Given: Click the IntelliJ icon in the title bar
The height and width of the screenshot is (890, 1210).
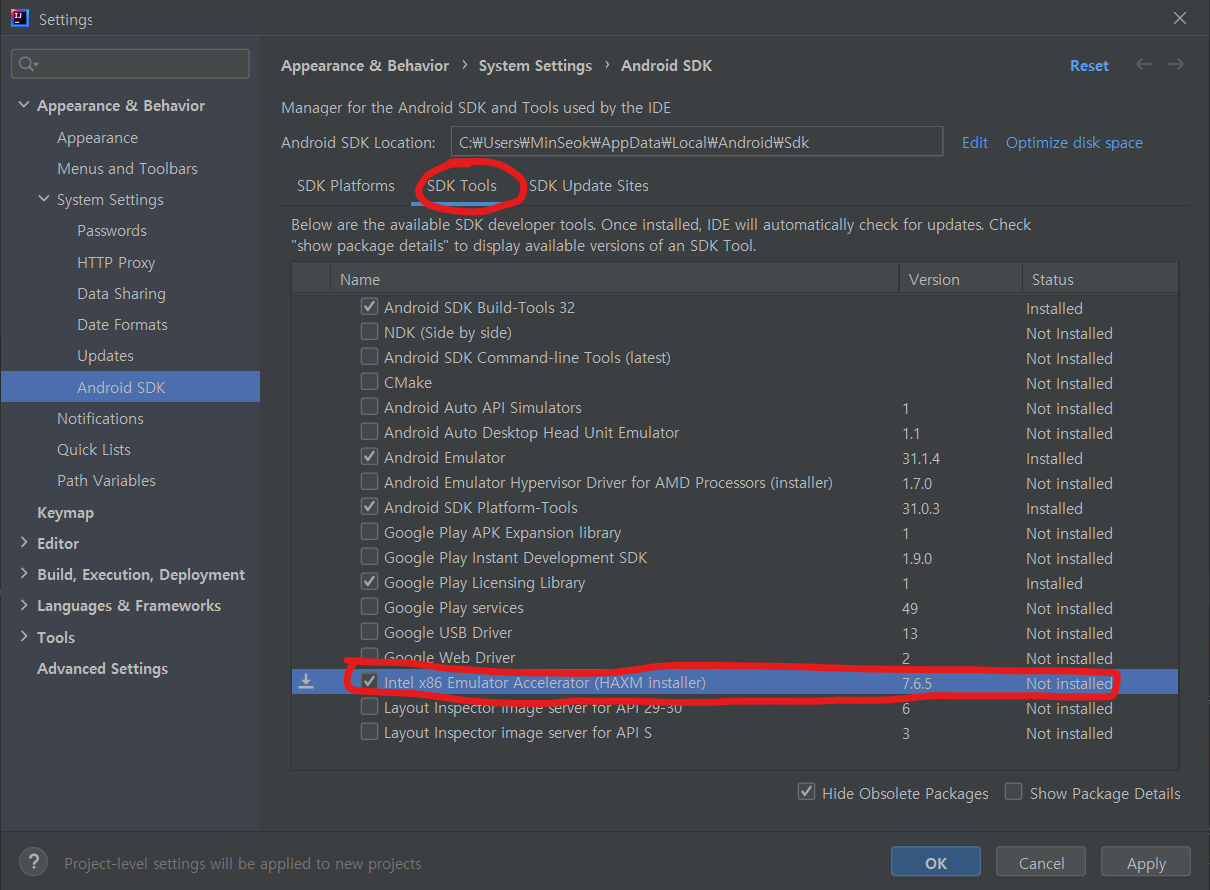Looking at the screenshot, I should pyautogui.click(x=19, y=19).
